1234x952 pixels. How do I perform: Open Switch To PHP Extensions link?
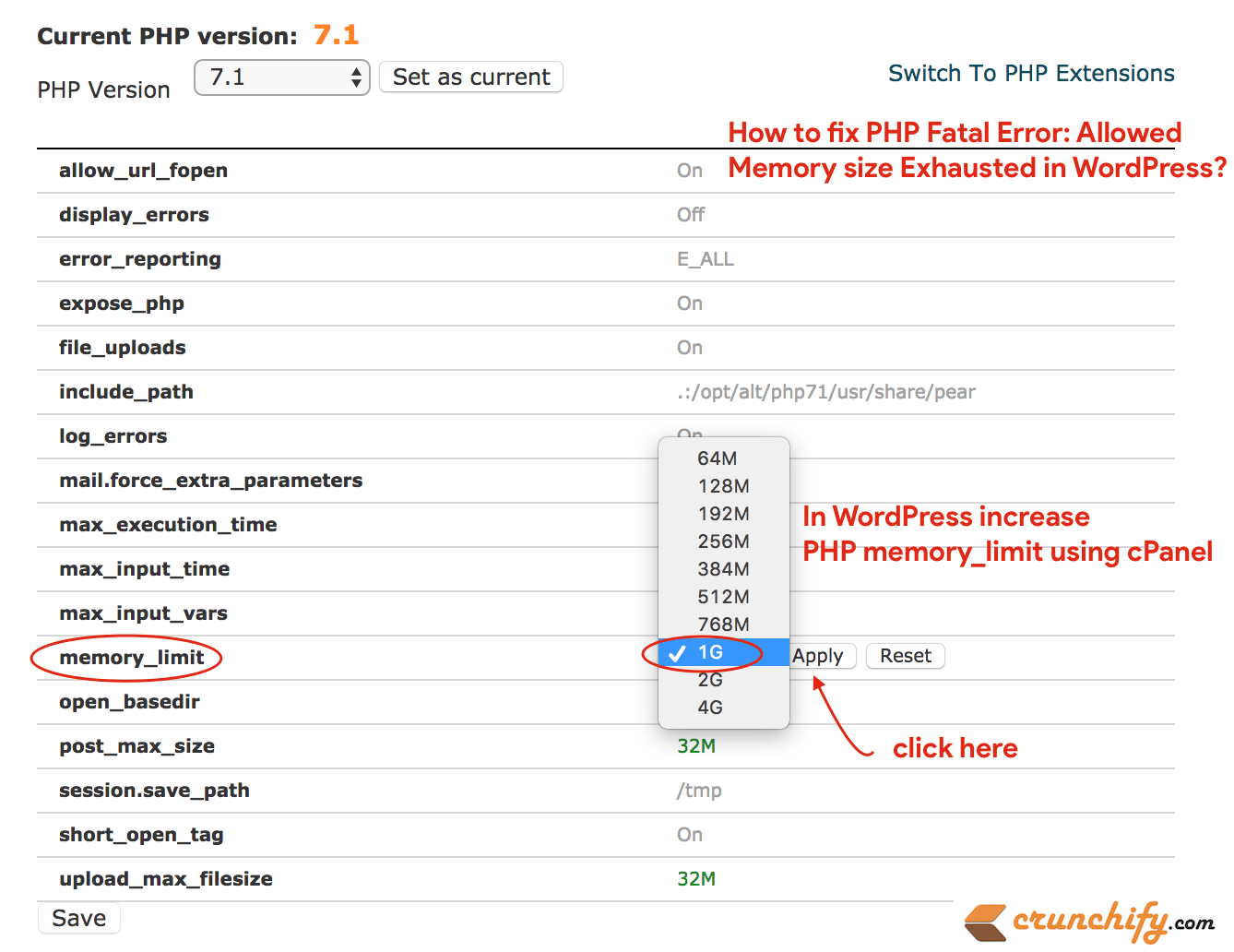click(1031, 74)
